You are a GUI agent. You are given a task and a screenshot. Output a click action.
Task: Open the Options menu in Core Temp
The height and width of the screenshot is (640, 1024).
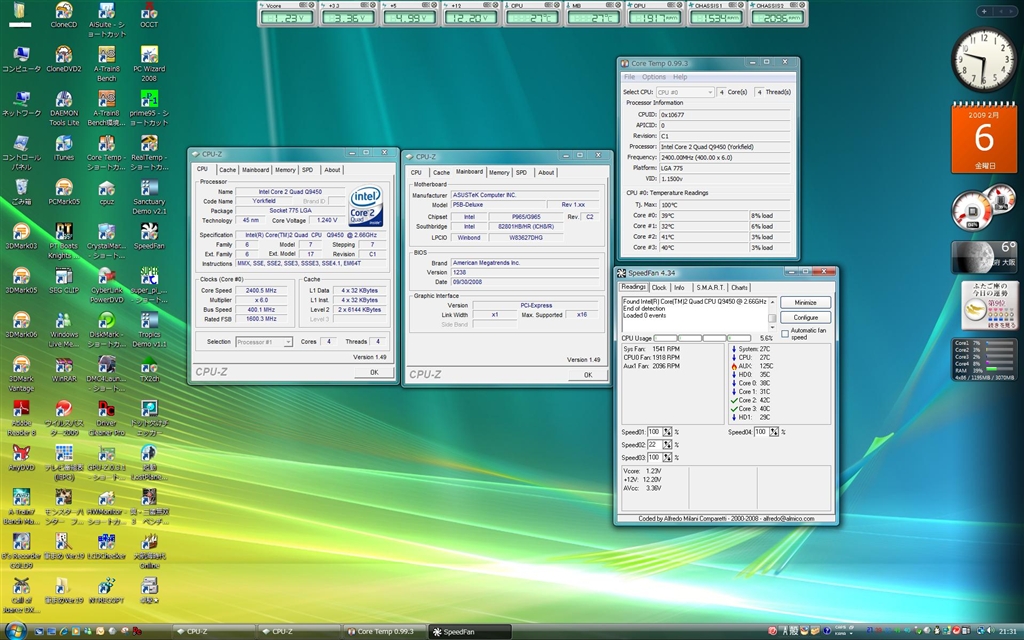(654, 77)
